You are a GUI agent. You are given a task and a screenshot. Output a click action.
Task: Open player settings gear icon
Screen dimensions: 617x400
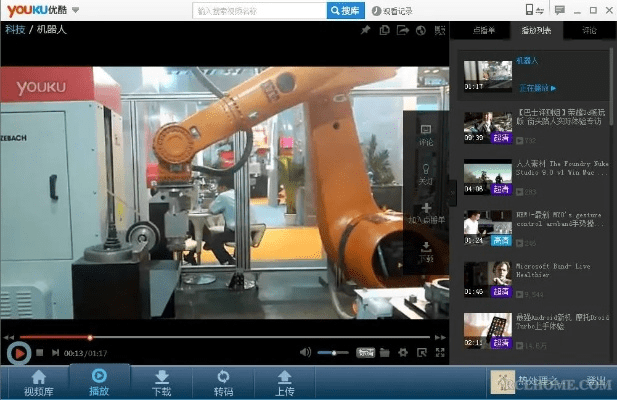pos(402,352)
